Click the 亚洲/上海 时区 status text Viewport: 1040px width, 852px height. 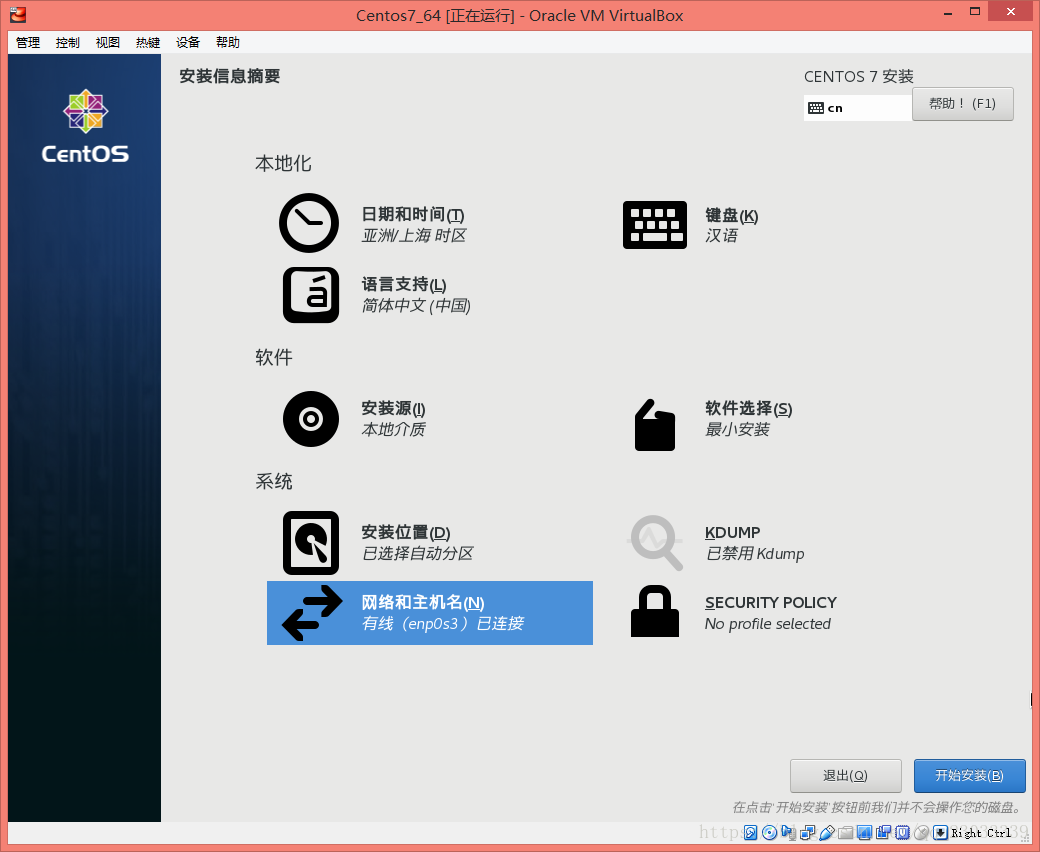[x=414, y=235]
